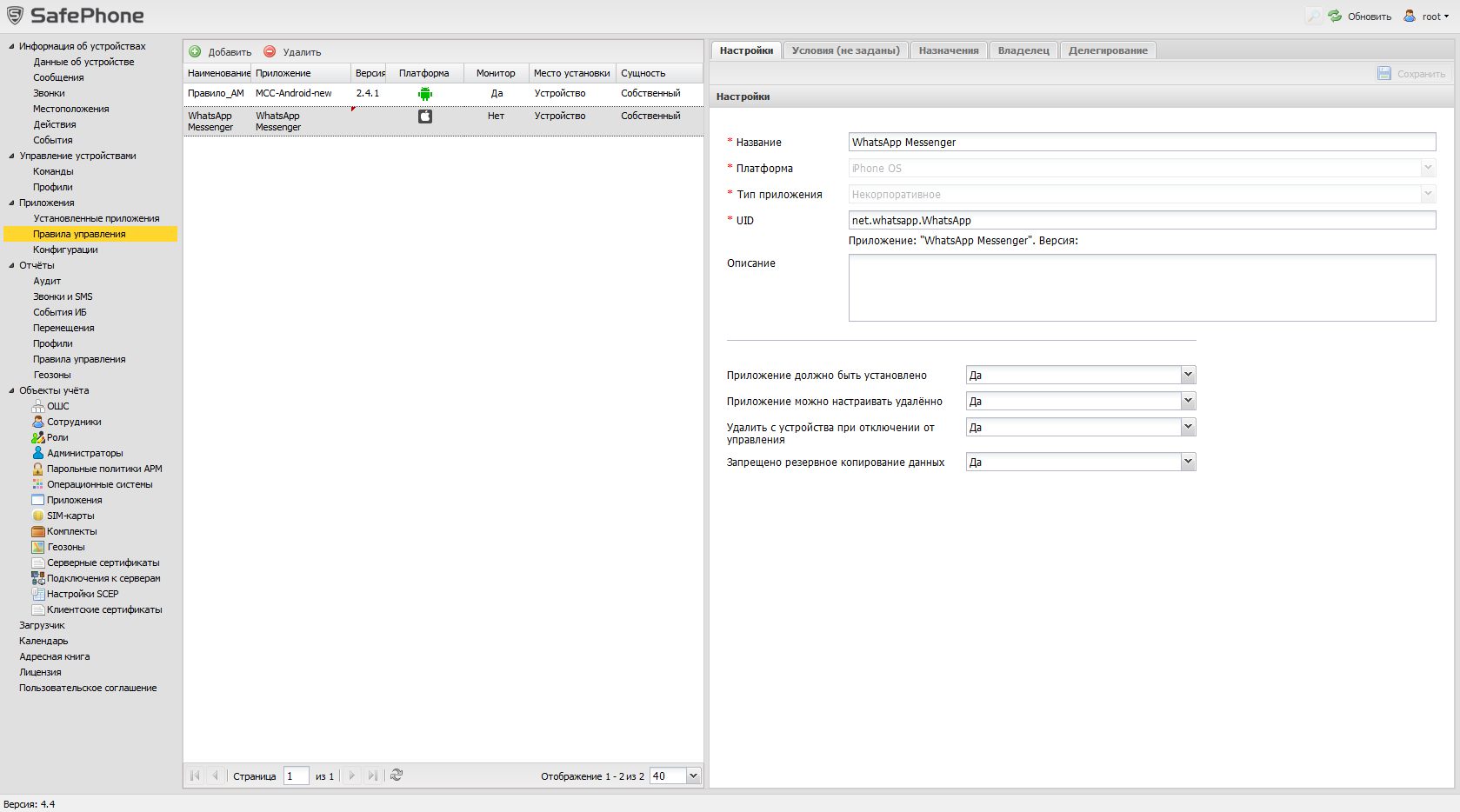
Task: Click the SIM-карты icon
Action: [x=38, y=516]
